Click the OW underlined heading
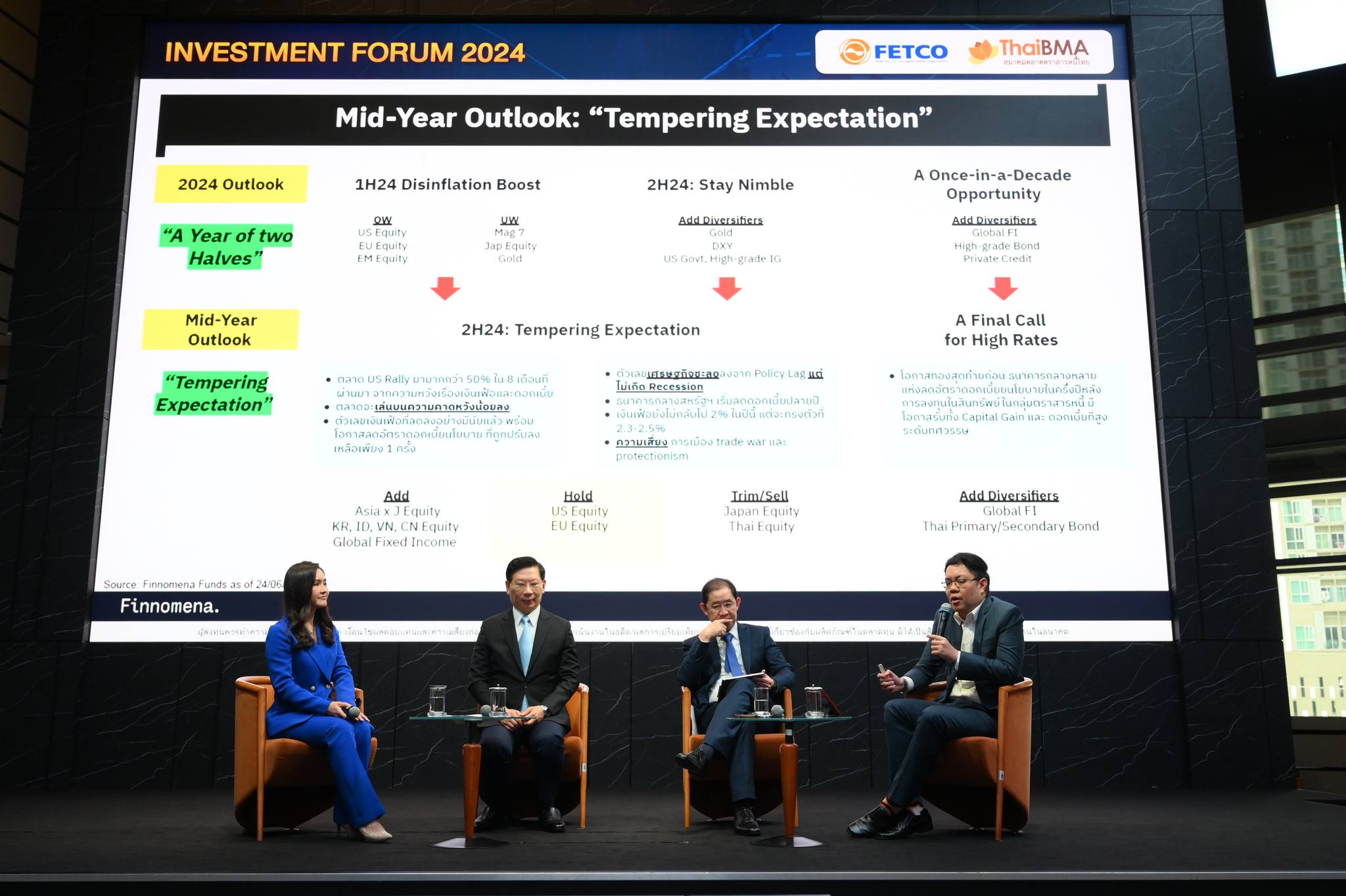The height and width of the screenshot is (896, 1346). (x=383, y=220)
